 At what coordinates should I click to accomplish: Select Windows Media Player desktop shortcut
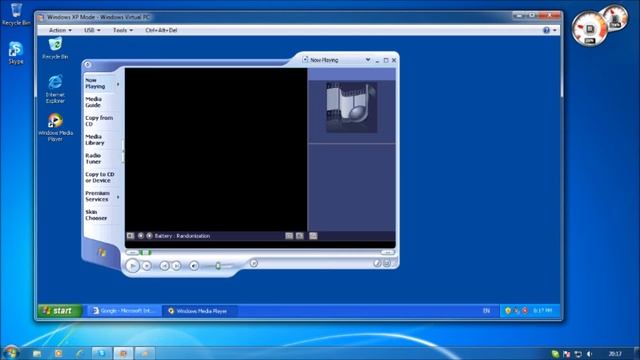tap(55, 127)
